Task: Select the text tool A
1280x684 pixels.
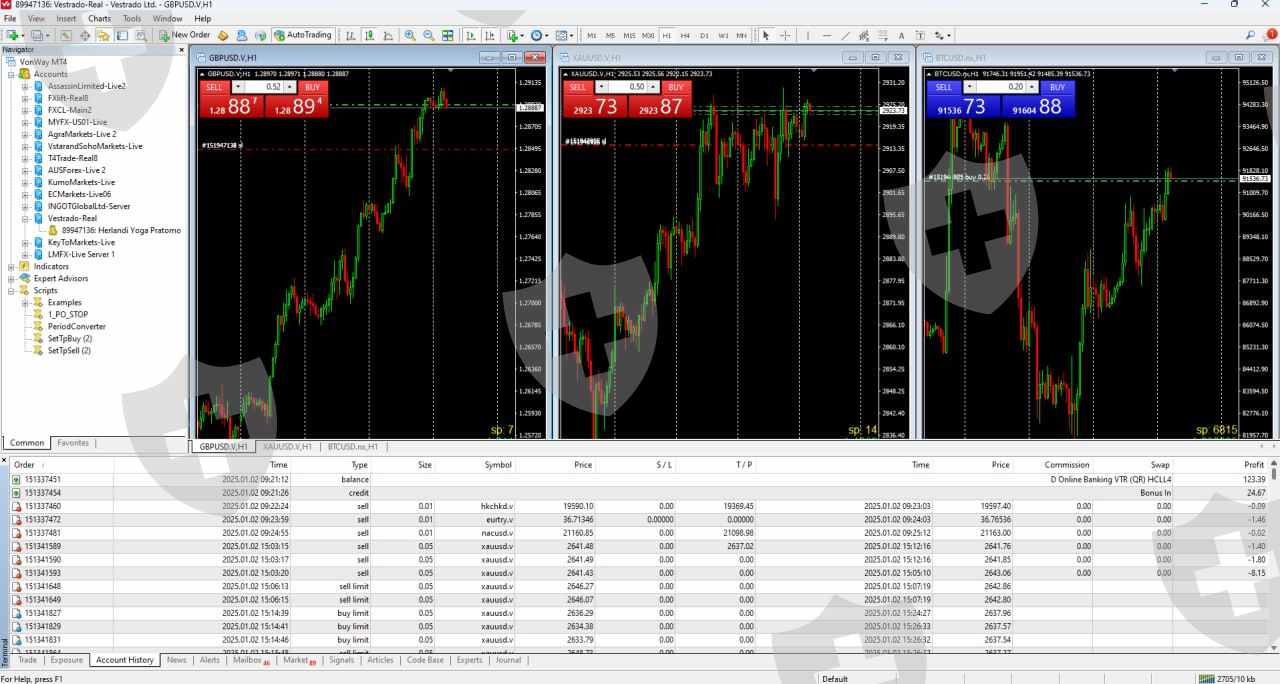Action: 901,35
